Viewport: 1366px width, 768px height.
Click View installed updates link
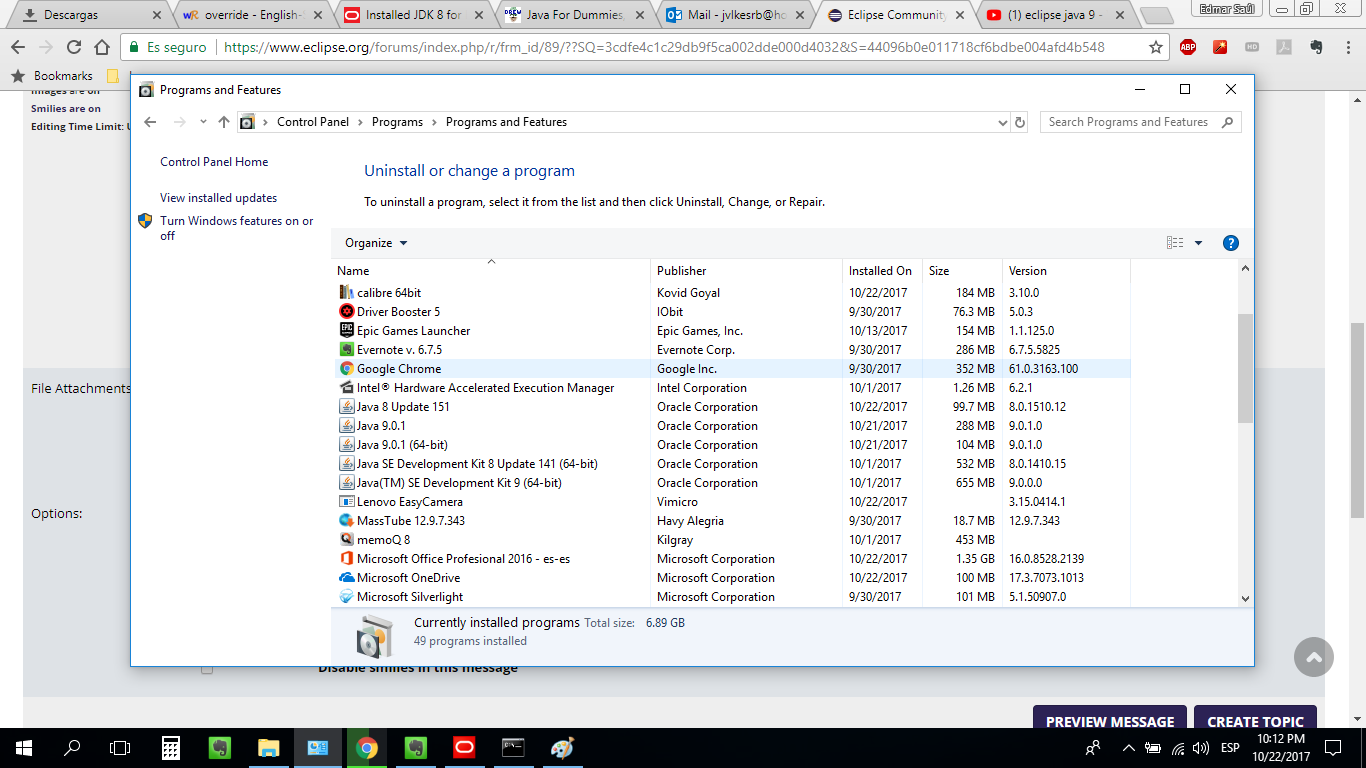tap(218, 198)
